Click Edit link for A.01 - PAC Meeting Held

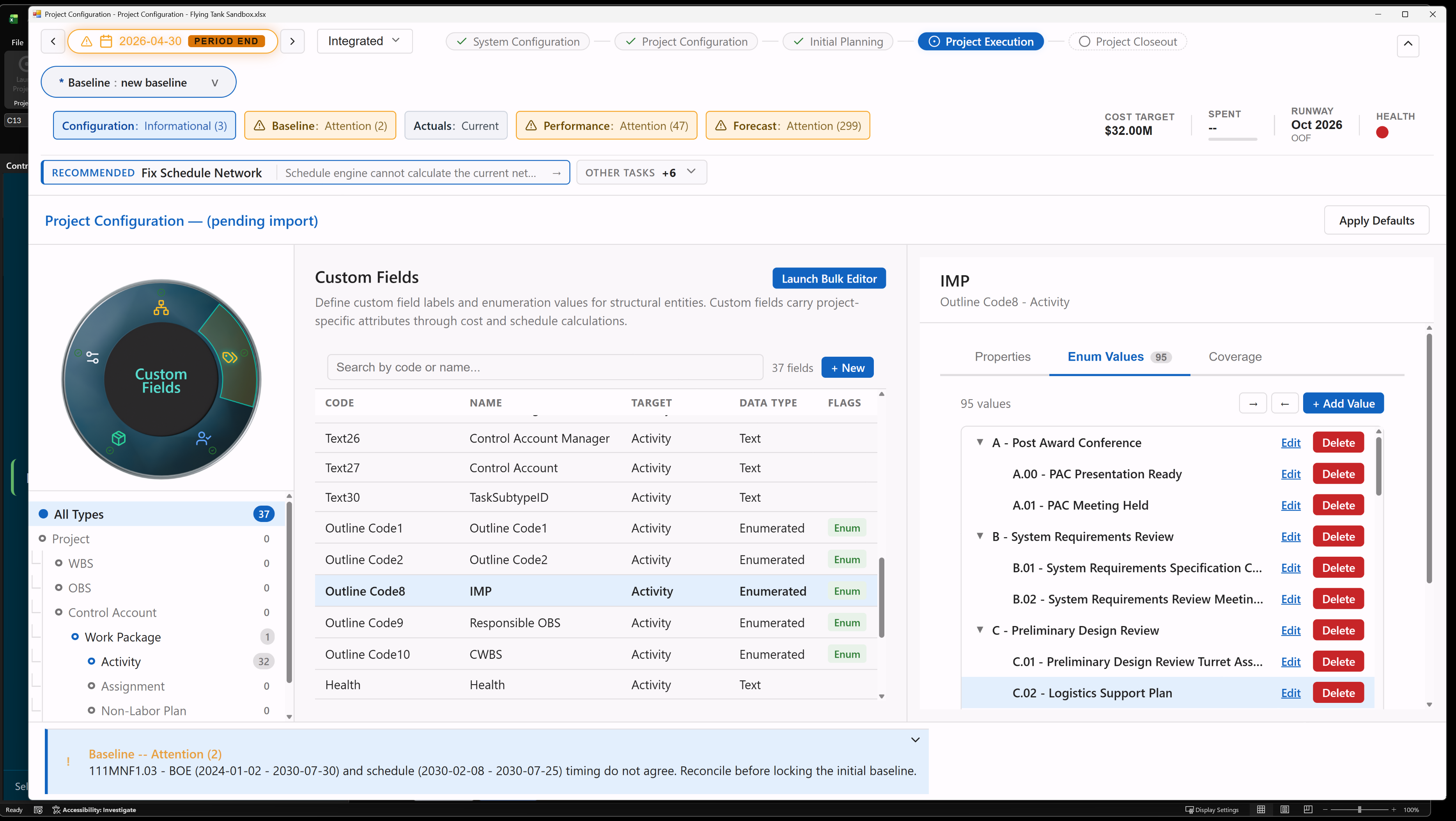(x=1290, y=505)
